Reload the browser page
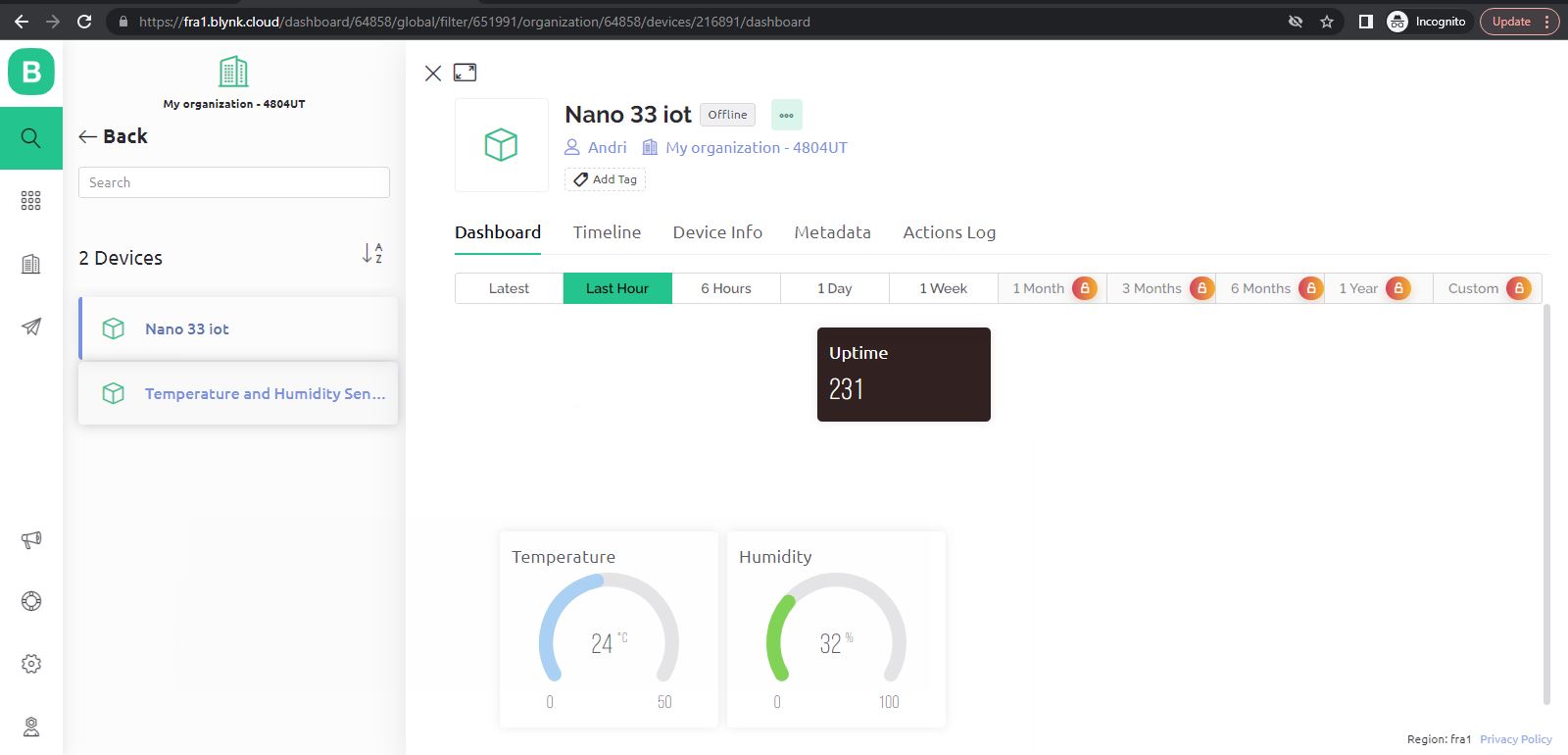The image size is (1568, 755). (x=84, y=22)
